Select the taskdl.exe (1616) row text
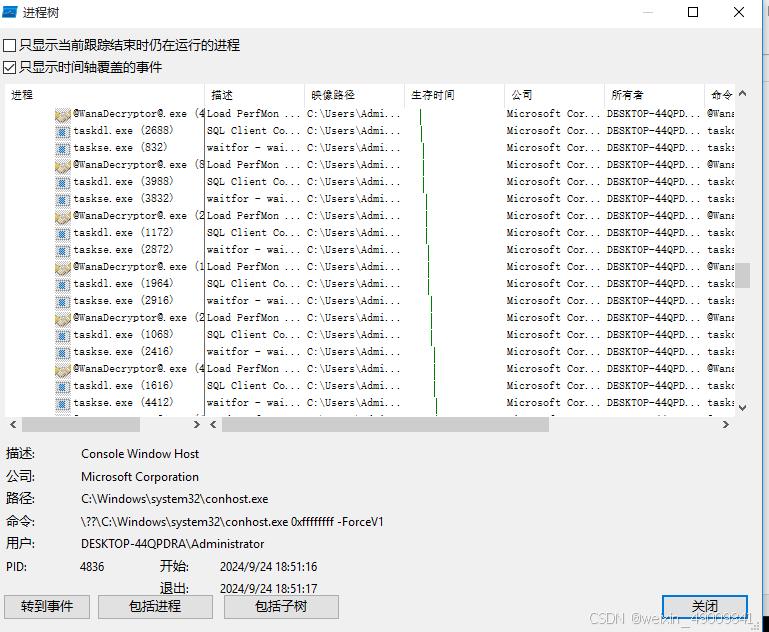The height and width of the screenshot is (632, 769). pyautogui.click(x=123, y=385)
